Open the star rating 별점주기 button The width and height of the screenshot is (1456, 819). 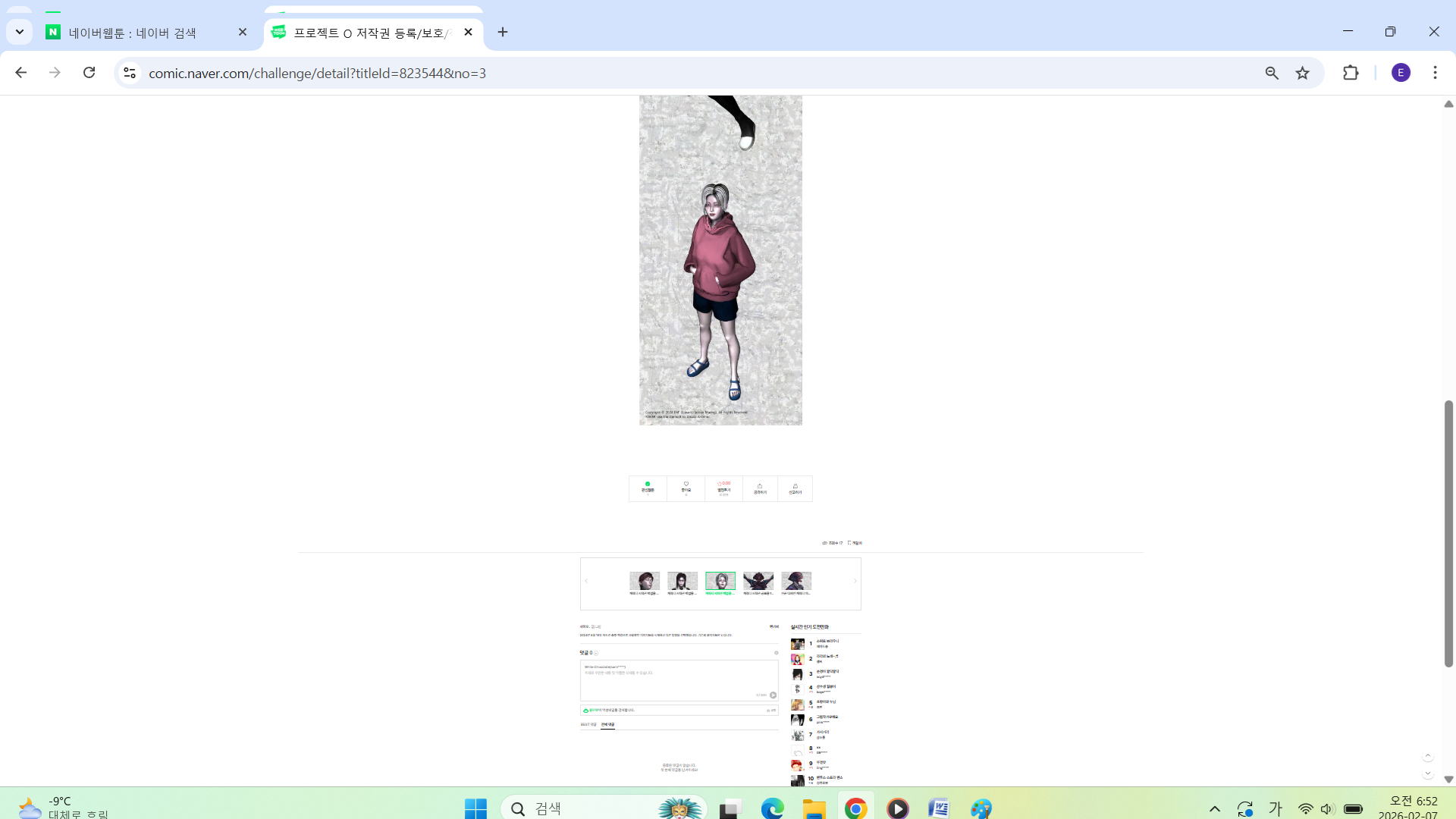[723, 488]
